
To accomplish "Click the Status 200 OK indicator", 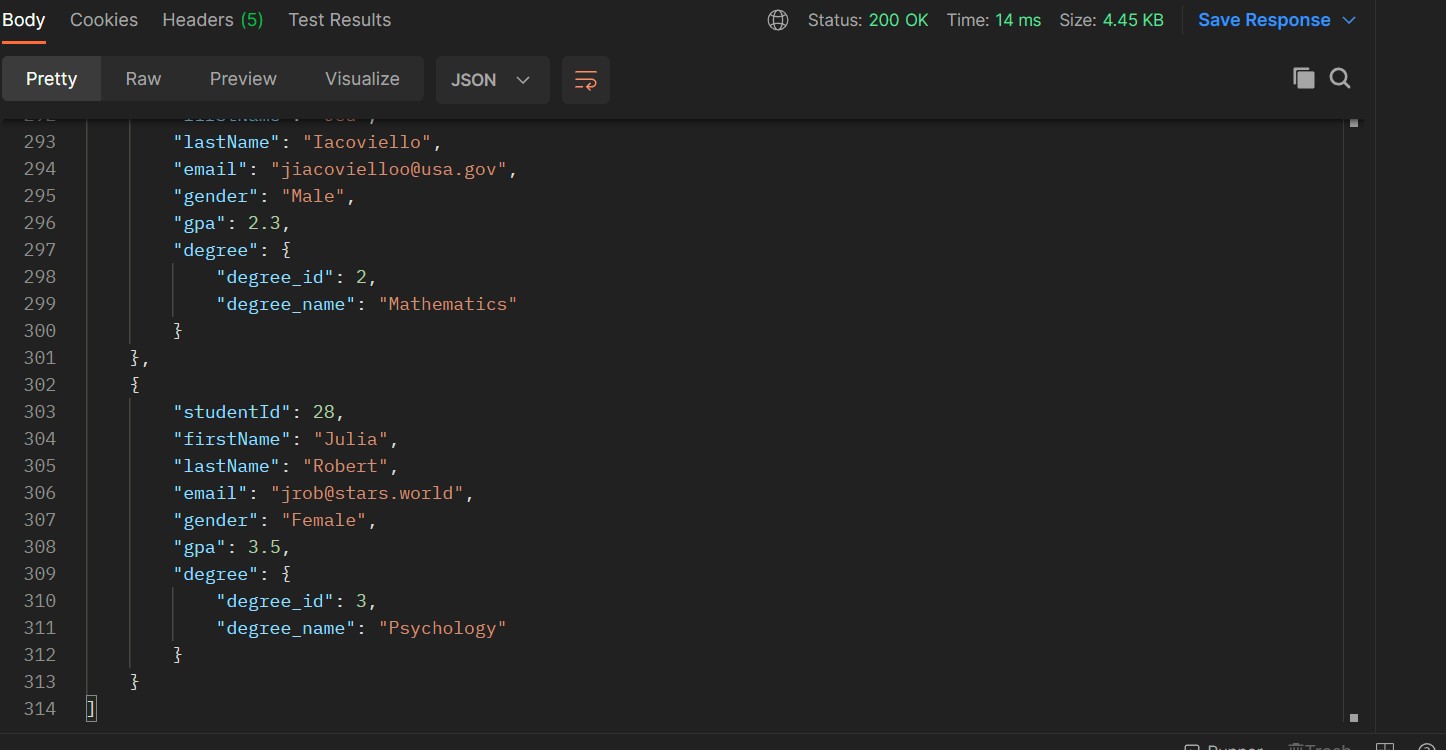I will click(x=868, y=20).
